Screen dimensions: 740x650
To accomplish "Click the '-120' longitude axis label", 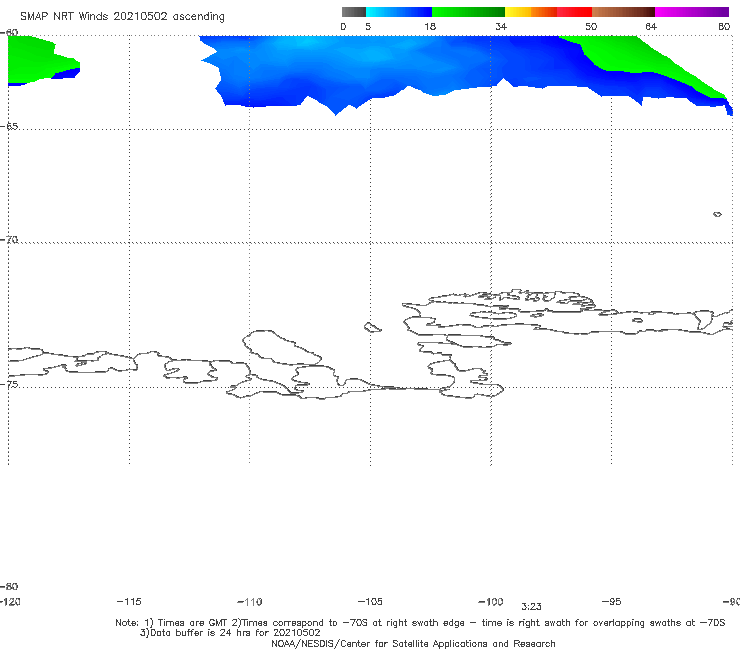I will tap(10, 601).
